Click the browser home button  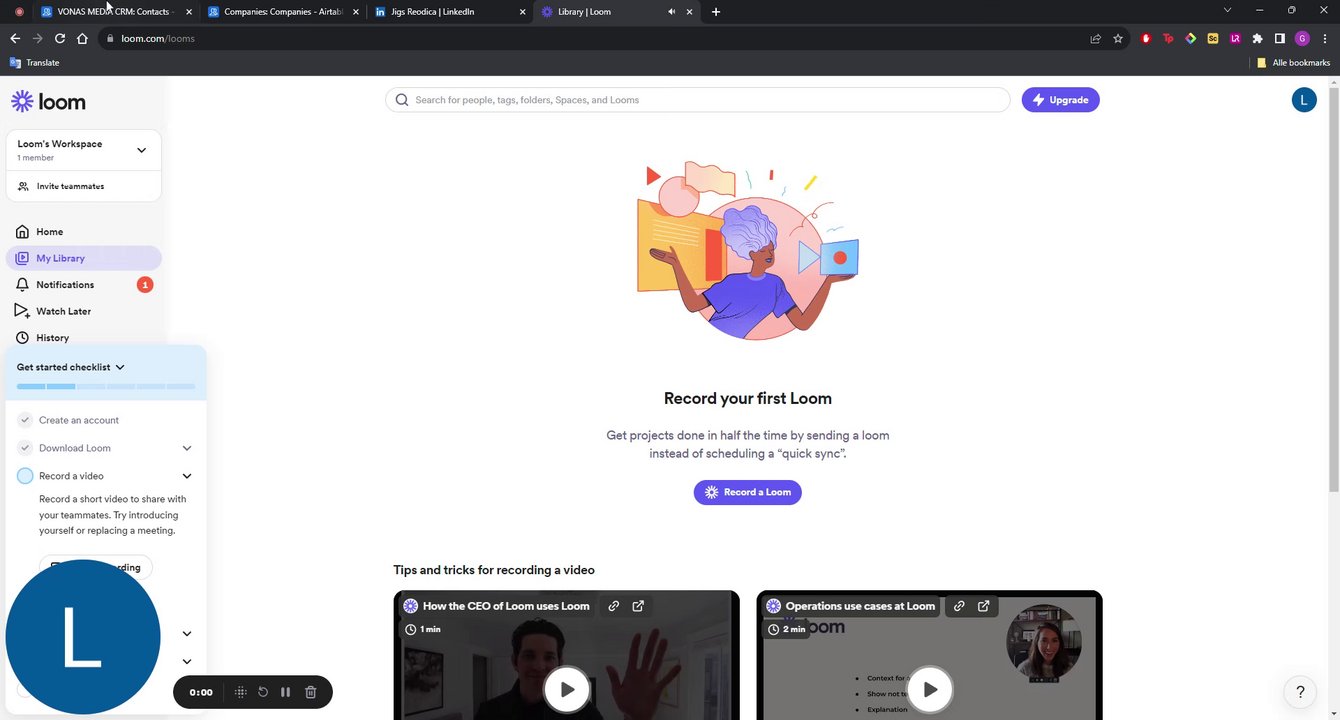point(82,38)
